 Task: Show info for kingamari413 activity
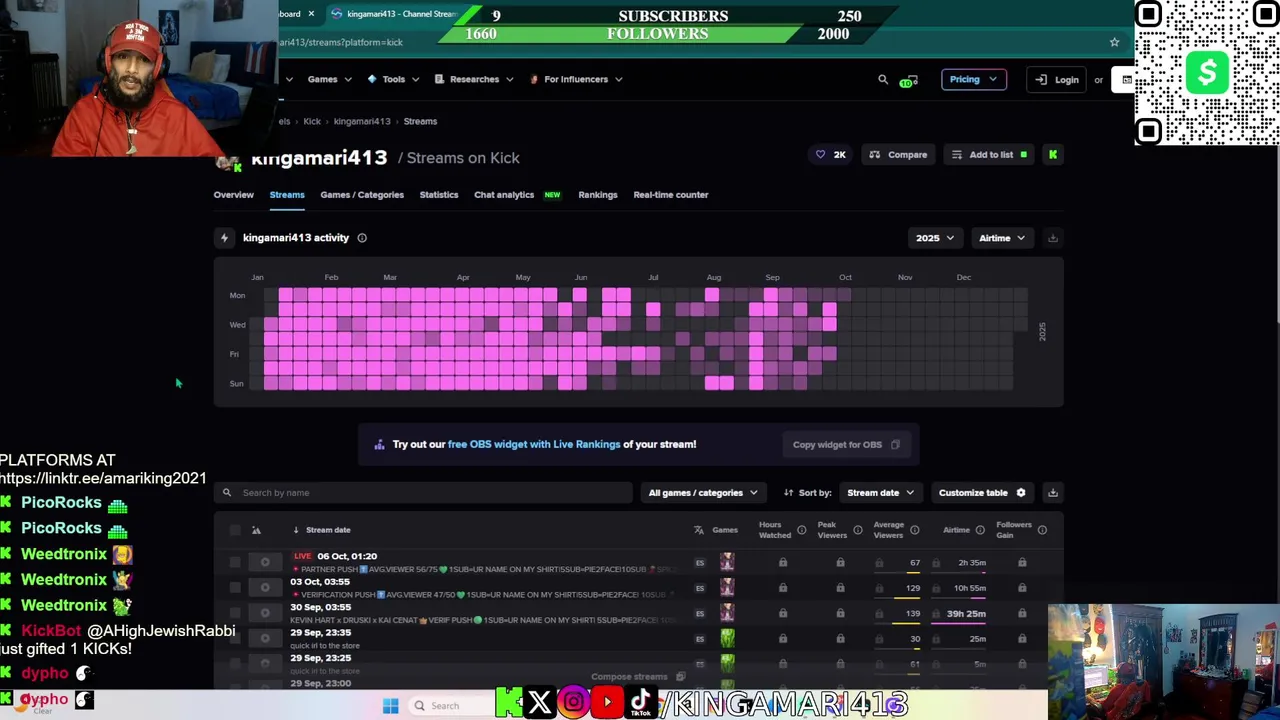click(362, 238)
